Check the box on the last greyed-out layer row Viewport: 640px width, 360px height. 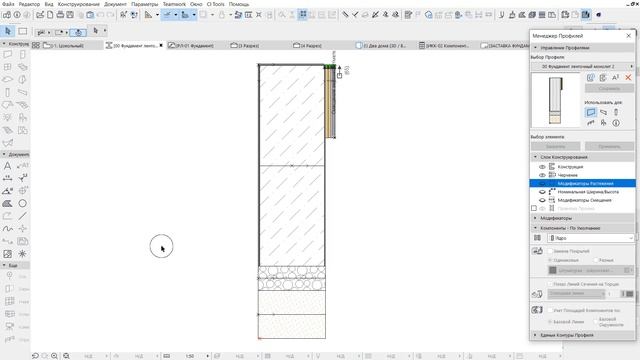534,208
